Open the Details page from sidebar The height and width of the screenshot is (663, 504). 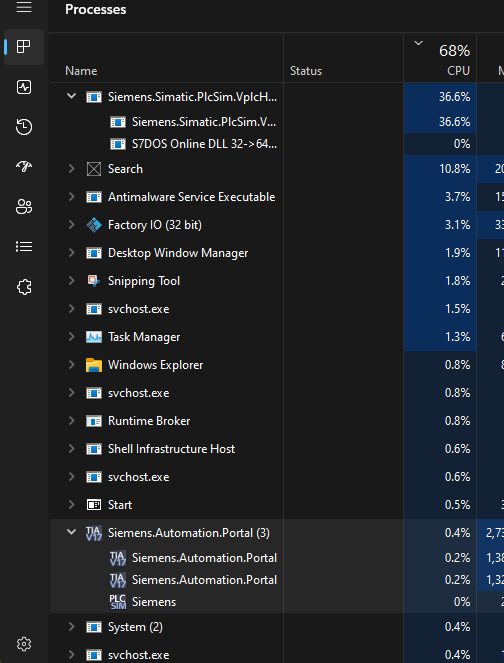pyautogui.click(x=24, y=247)
